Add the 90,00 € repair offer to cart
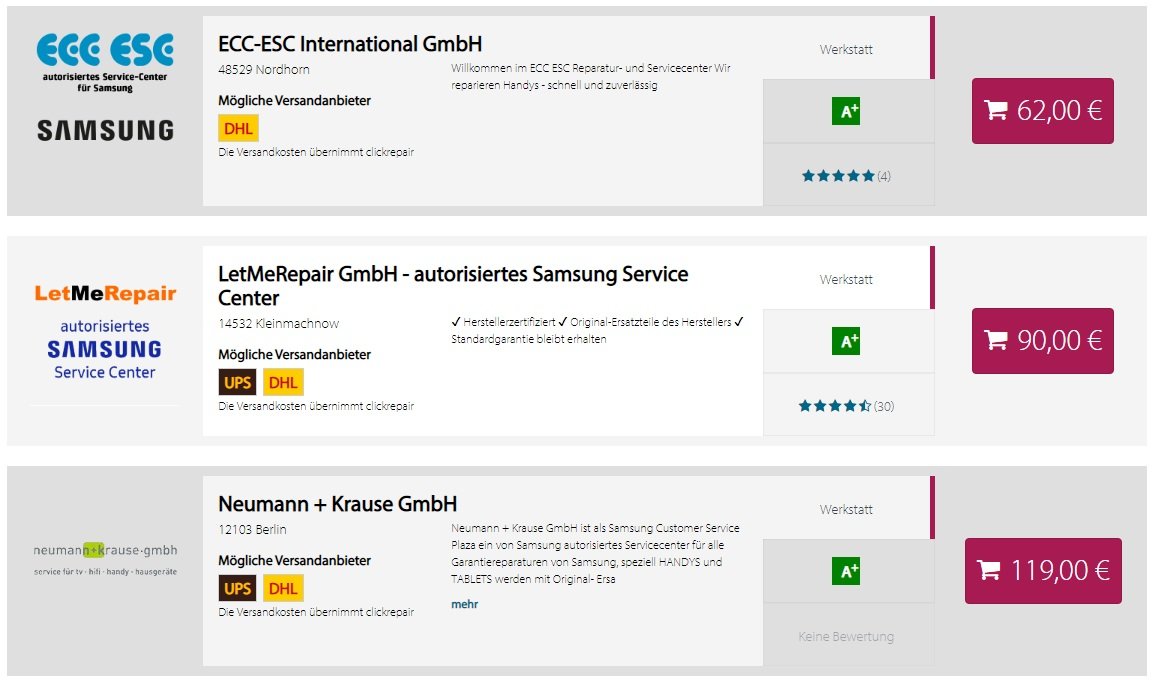Viewport: 1157px width, 682px height. tap(1043, 341)
